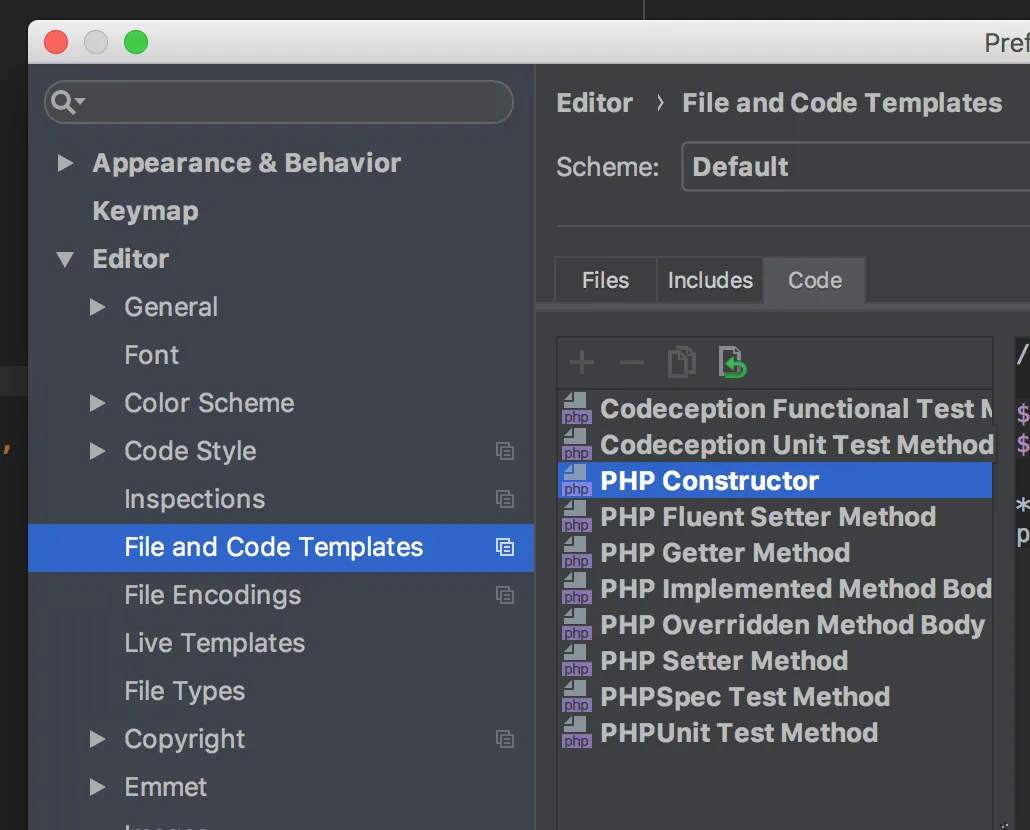Click the project-level icon beside File Encodings
1030x830 pixels.
click(x=505, y=595)
